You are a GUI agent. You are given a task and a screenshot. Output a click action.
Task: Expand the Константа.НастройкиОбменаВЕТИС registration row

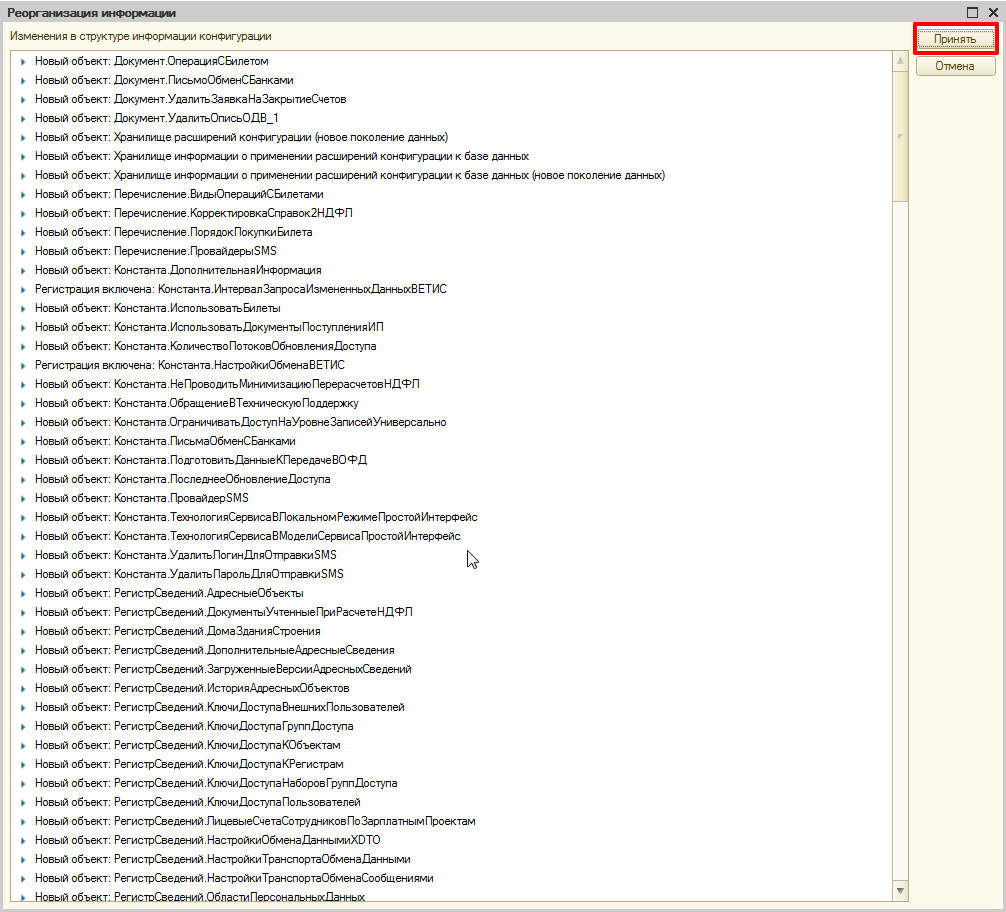coord(23,366)
